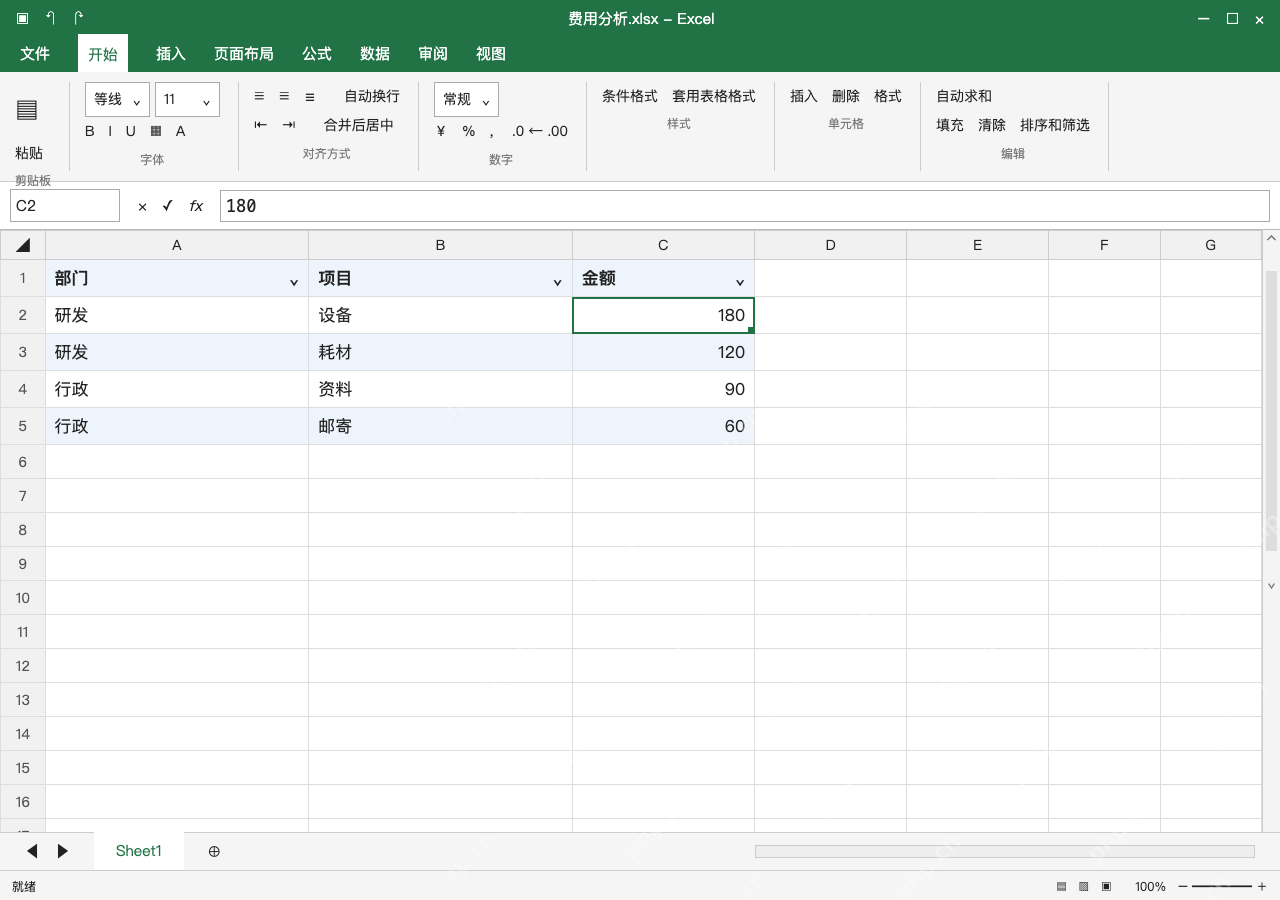Viewport: 1280px width, 900px height.
Task: Click the 清除 clear button
Action: point(992,125)
